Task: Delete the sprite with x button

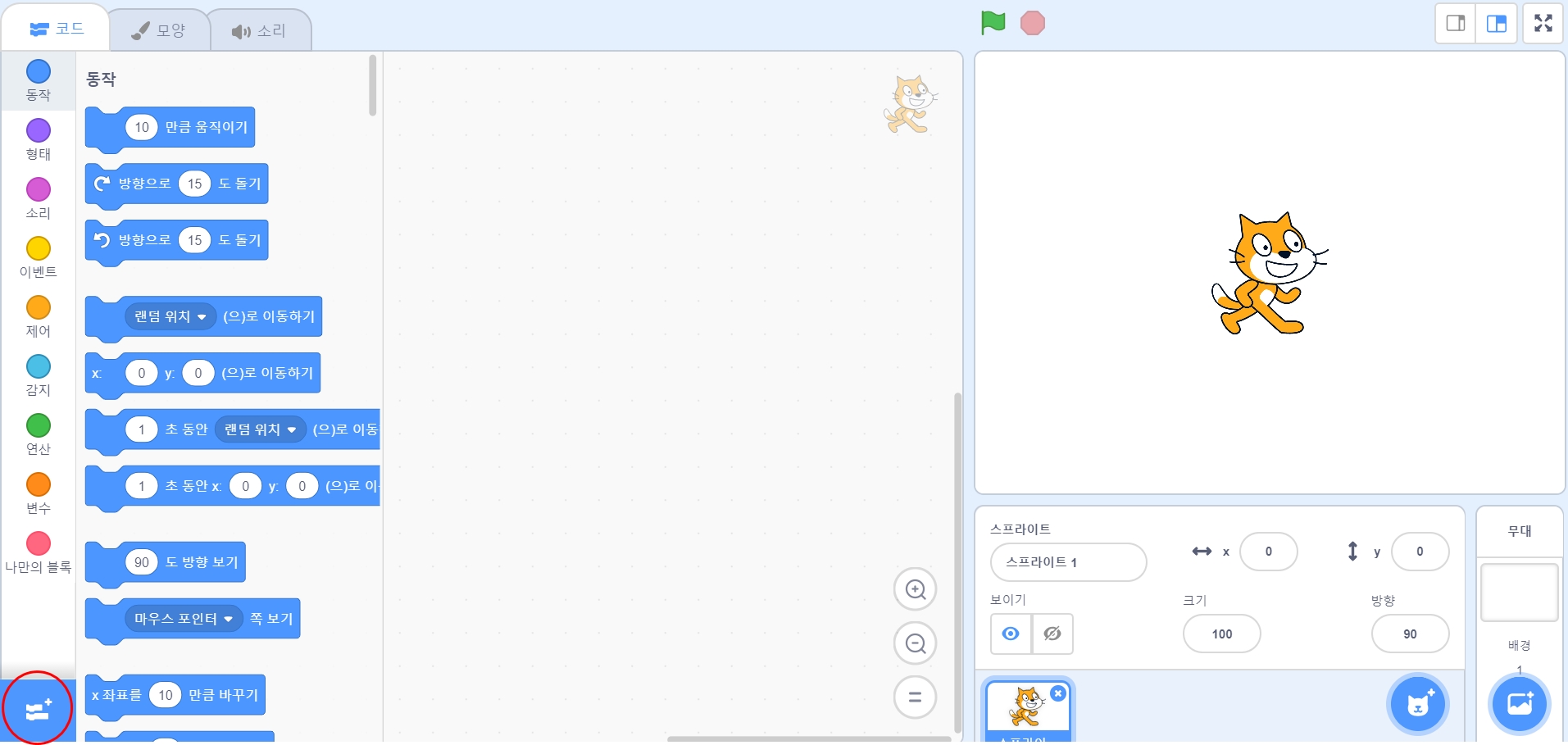Action: point(1058,693)
